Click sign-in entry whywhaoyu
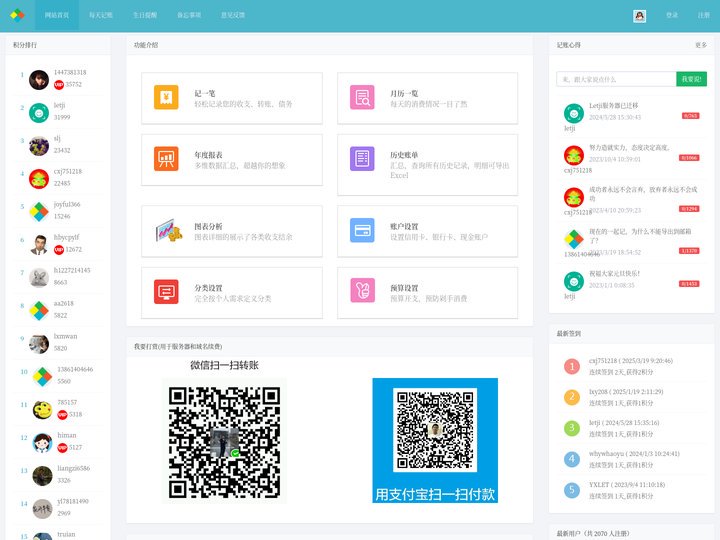 coord(634,459)
